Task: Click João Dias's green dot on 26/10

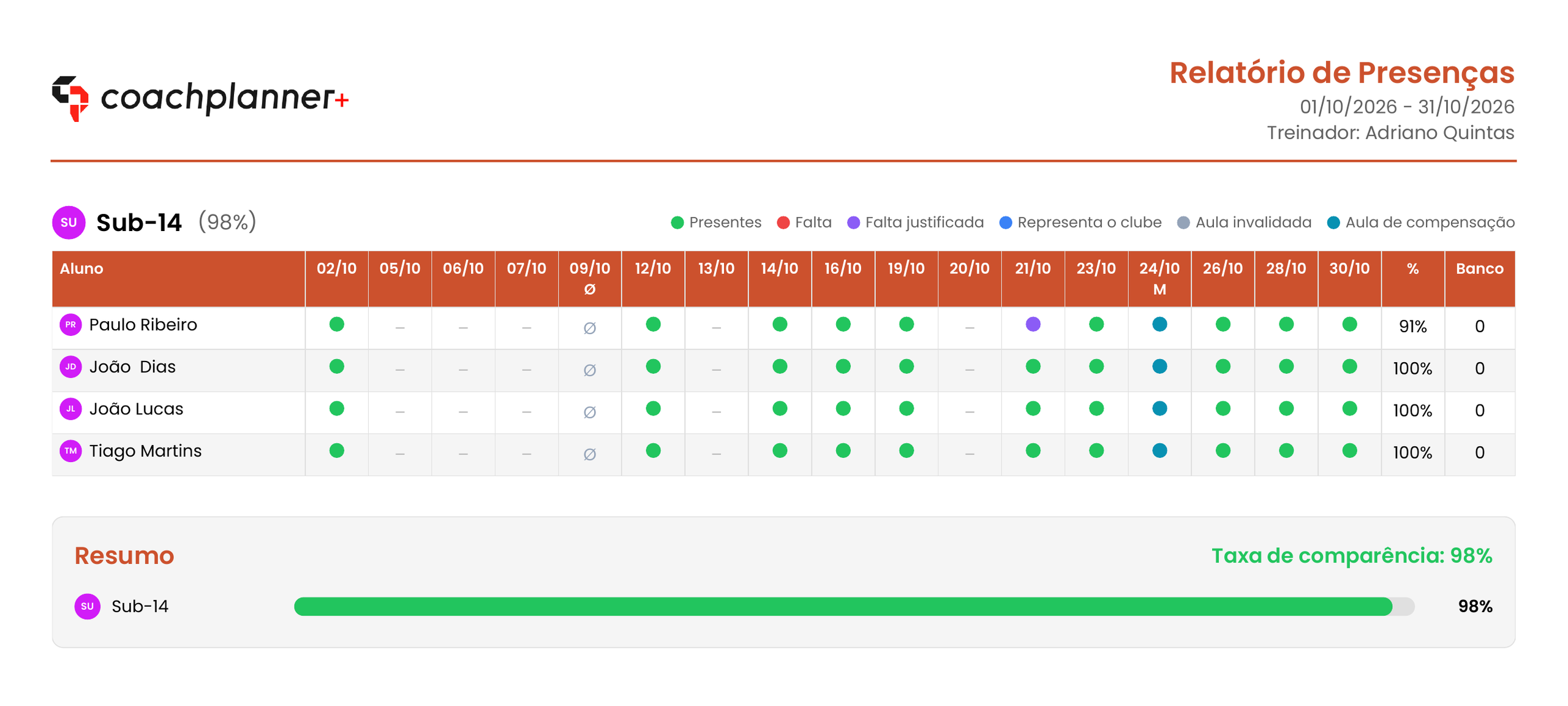Action: coord(1223,366)
